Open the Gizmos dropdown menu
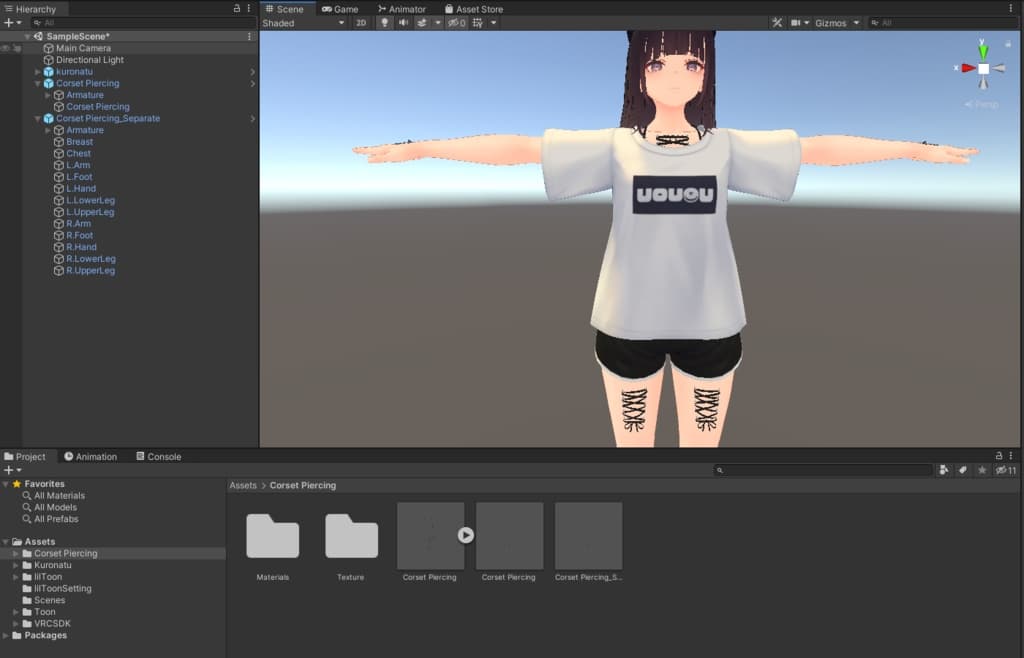 (x=837, y=23)
